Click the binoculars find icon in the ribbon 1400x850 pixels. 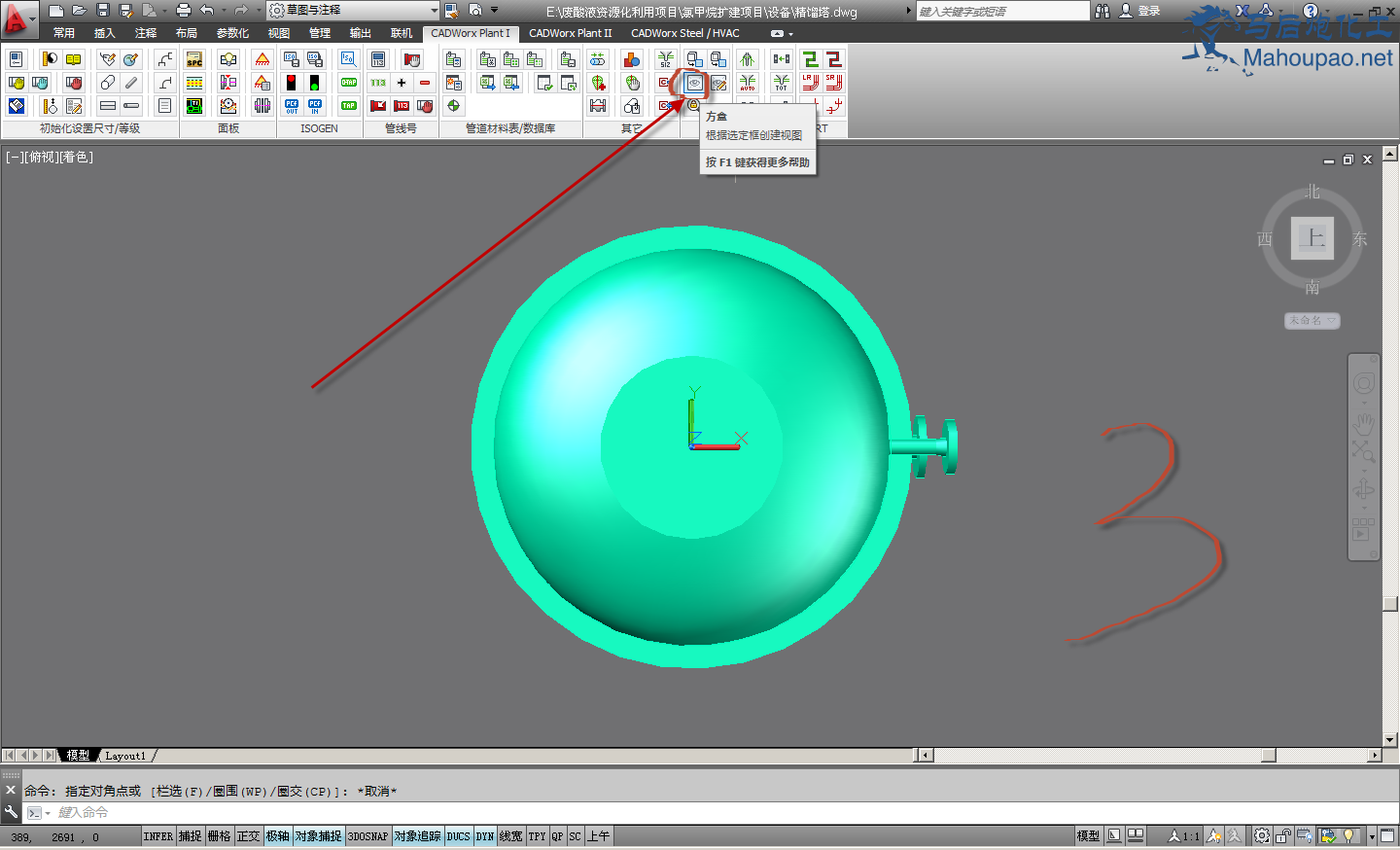(x=1102, y=11)
